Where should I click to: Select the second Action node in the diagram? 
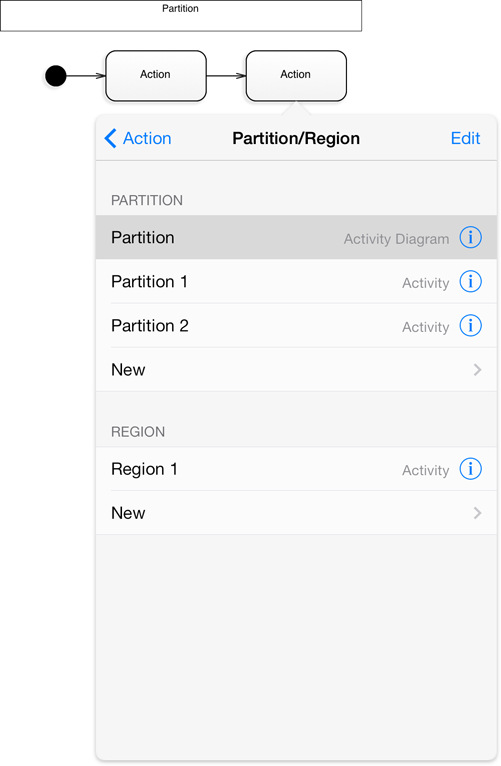coord(296,76)
